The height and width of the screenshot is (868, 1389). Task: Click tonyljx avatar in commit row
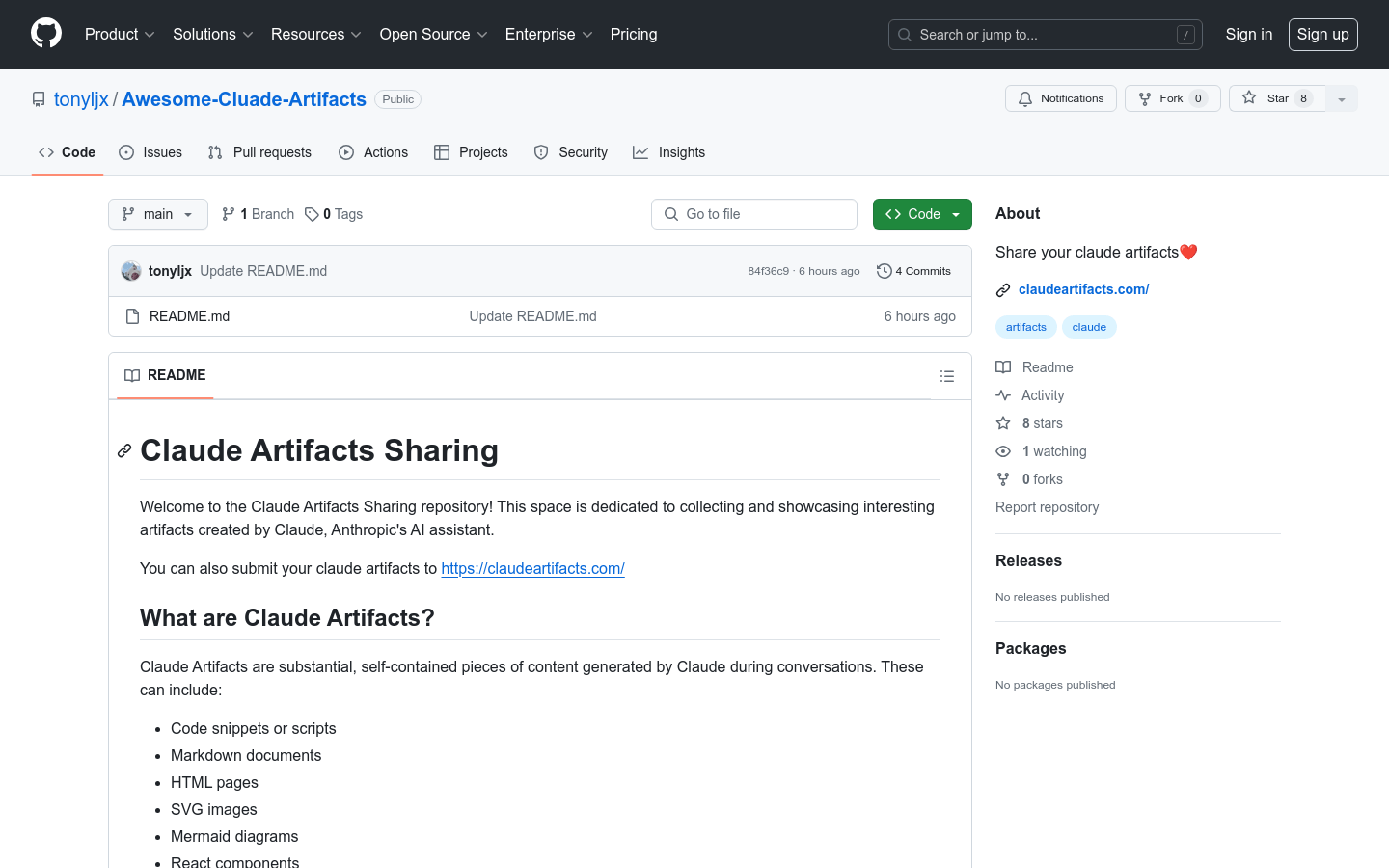(x=131, y=271)
